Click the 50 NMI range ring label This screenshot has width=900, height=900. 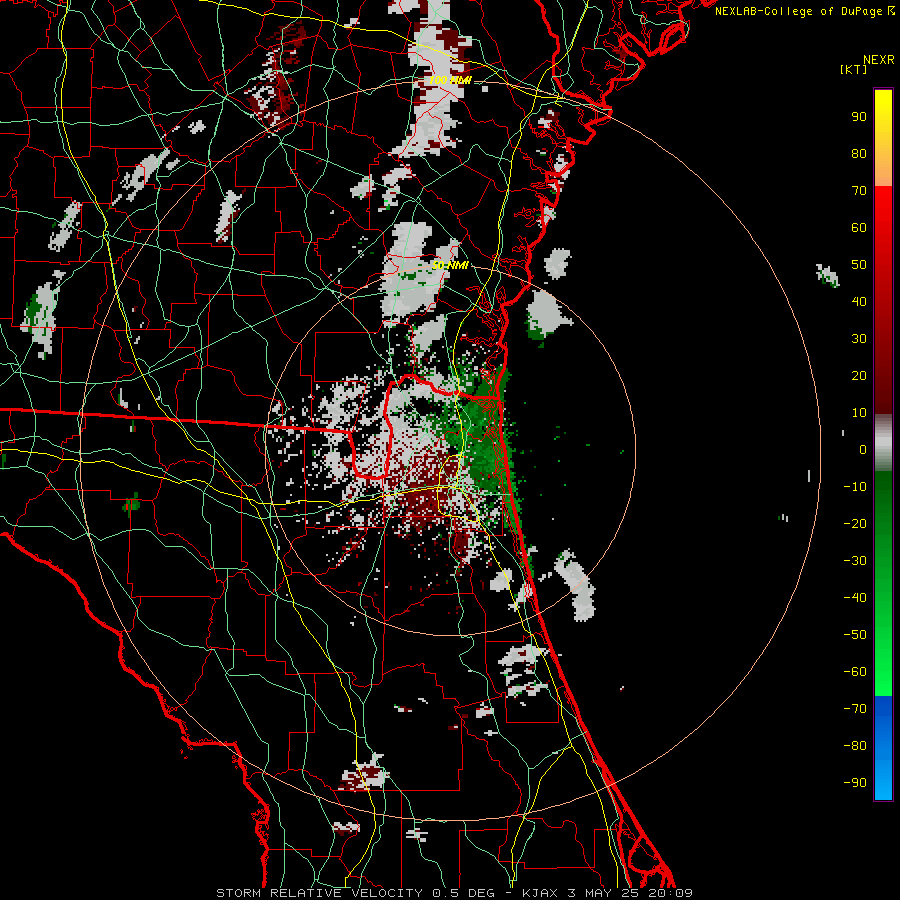(x=450, y=265)
